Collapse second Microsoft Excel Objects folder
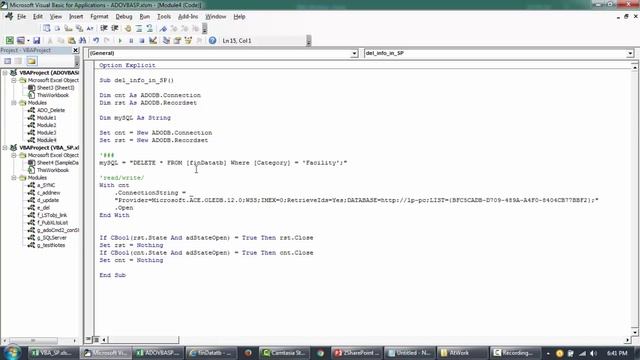 [13, 155]
